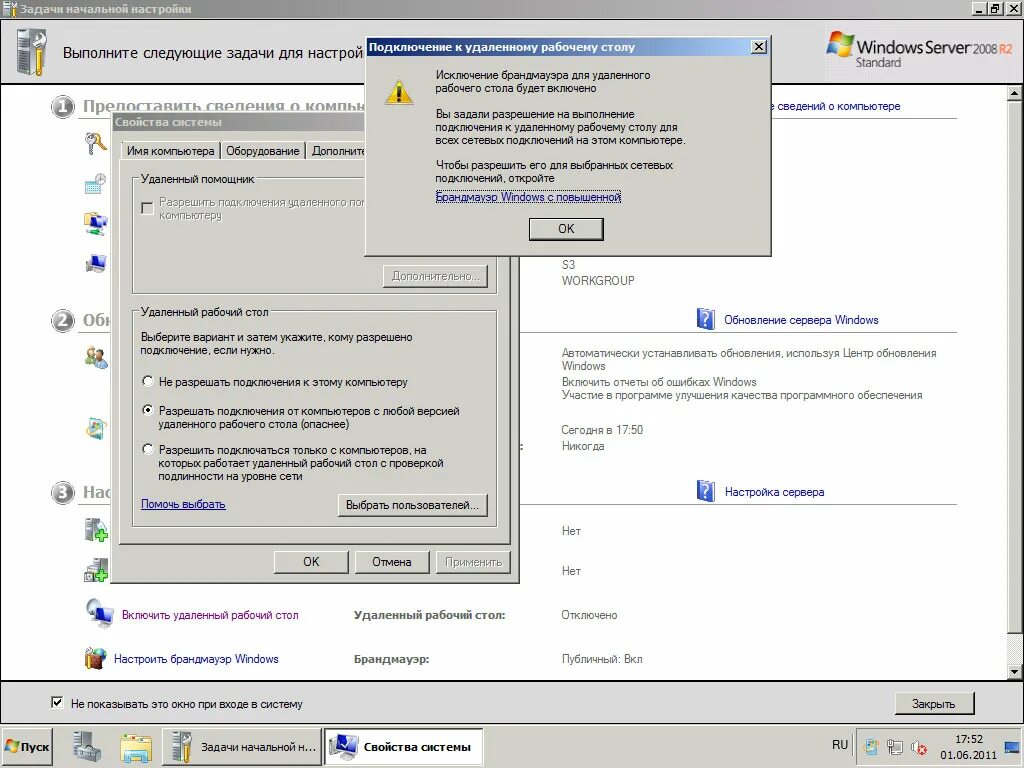Switch to Initial Configuration Tasks taskbar button
Viewport: 1024px width, 768px height.
[242, 746]
